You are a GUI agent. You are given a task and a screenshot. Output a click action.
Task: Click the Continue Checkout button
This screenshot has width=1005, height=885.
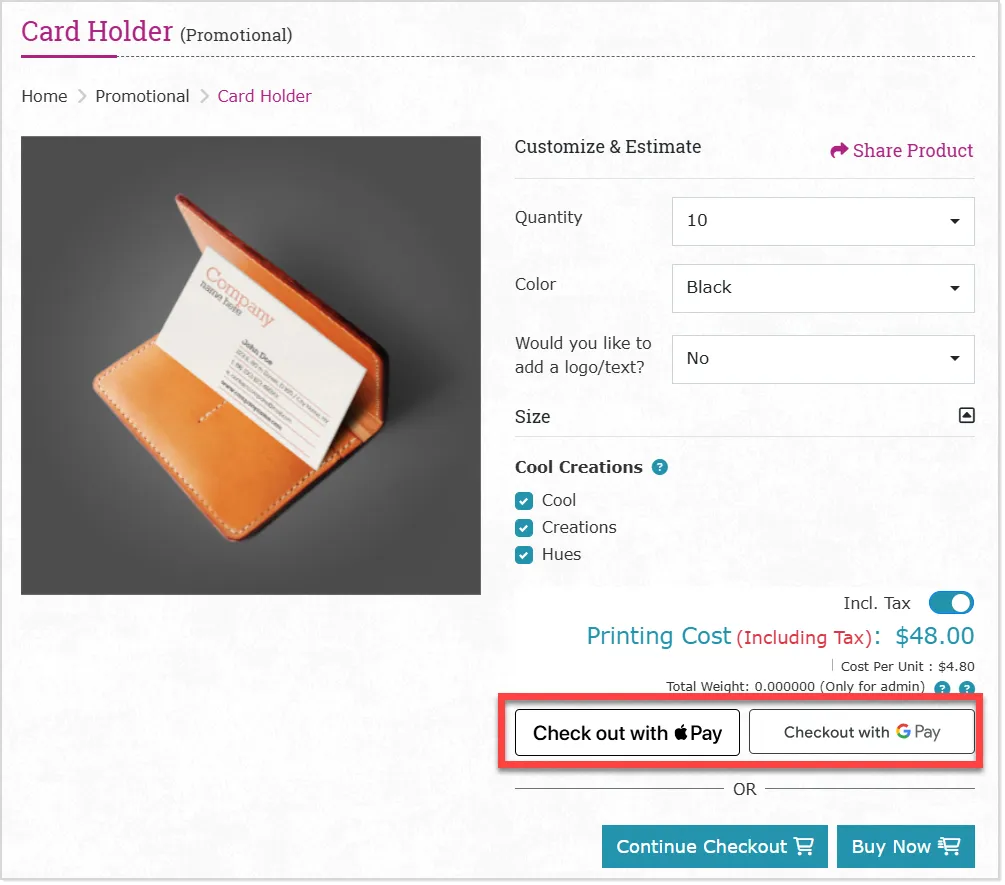(716, 848)
